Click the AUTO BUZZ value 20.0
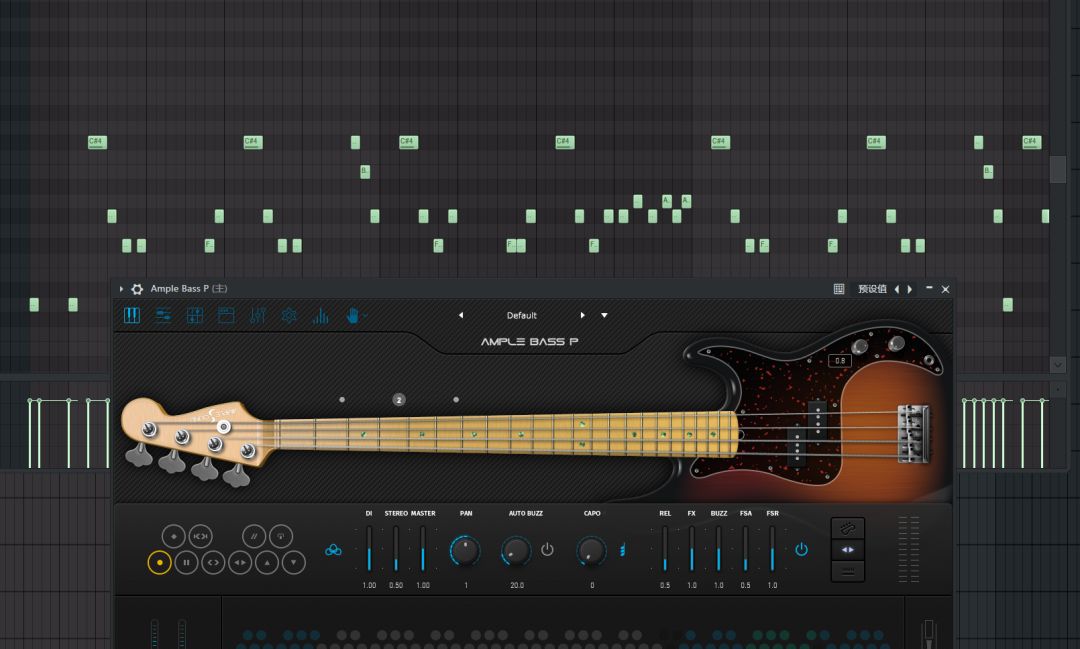The width and height of the screenshot is (1080, 649). click(517, 586)
